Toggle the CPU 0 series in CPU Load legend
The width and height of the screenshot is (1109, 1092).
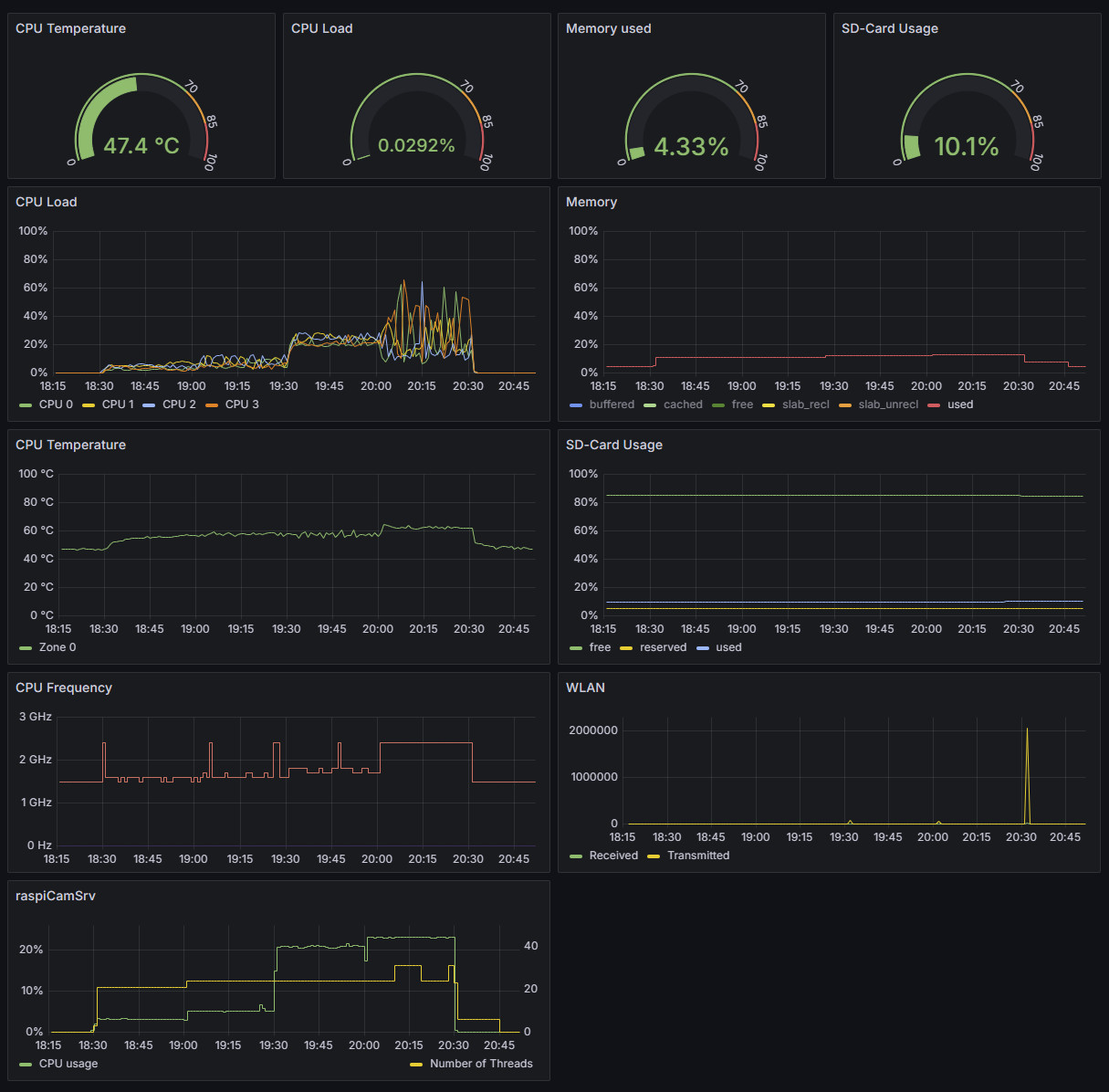55,404
